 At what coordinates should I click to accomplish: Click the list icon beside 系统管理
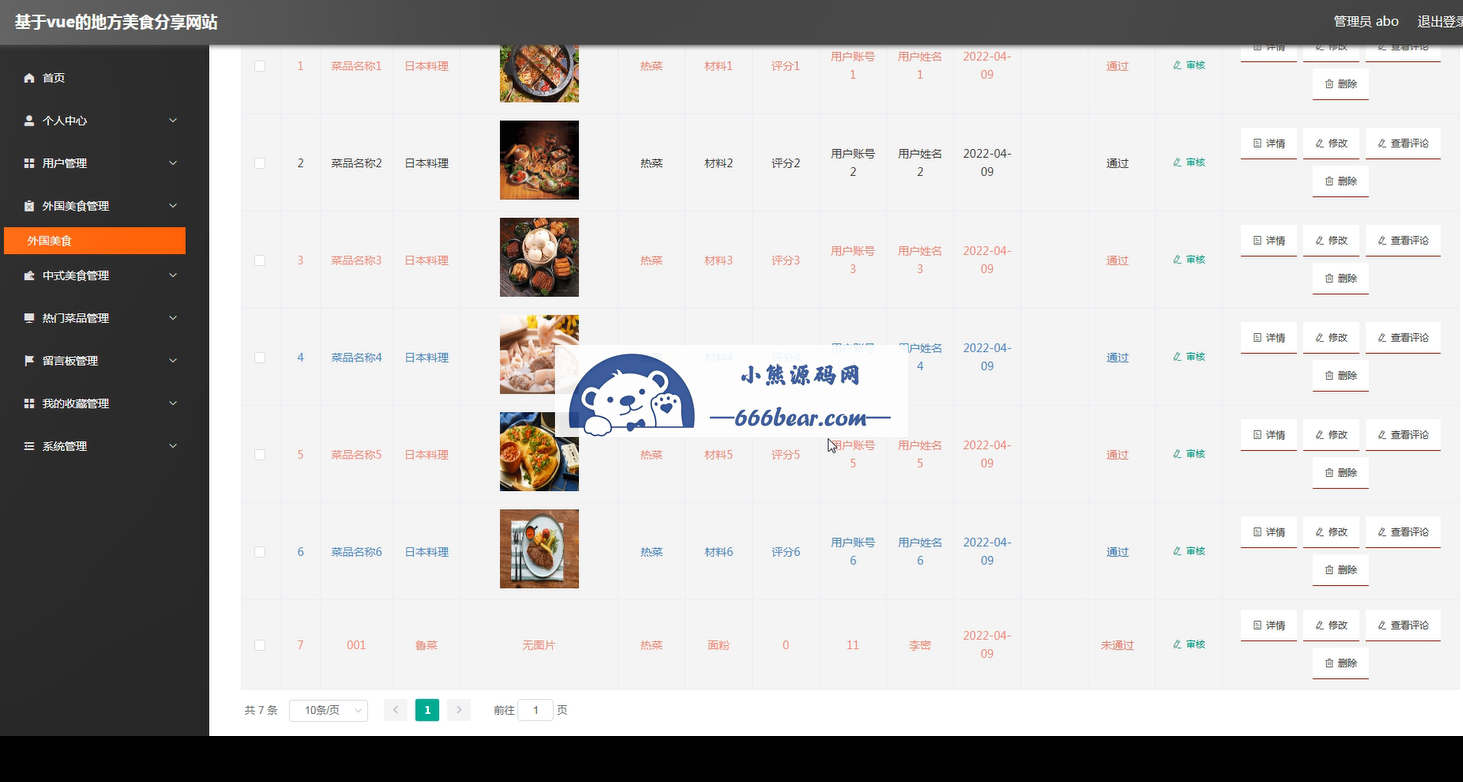pos(29,446)
